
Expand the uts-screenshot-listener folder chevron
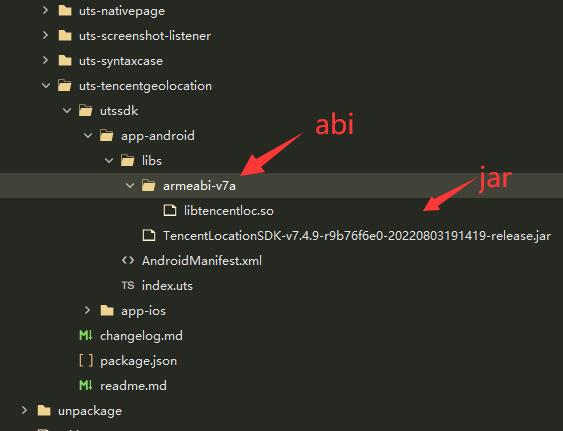pos(45,36)
